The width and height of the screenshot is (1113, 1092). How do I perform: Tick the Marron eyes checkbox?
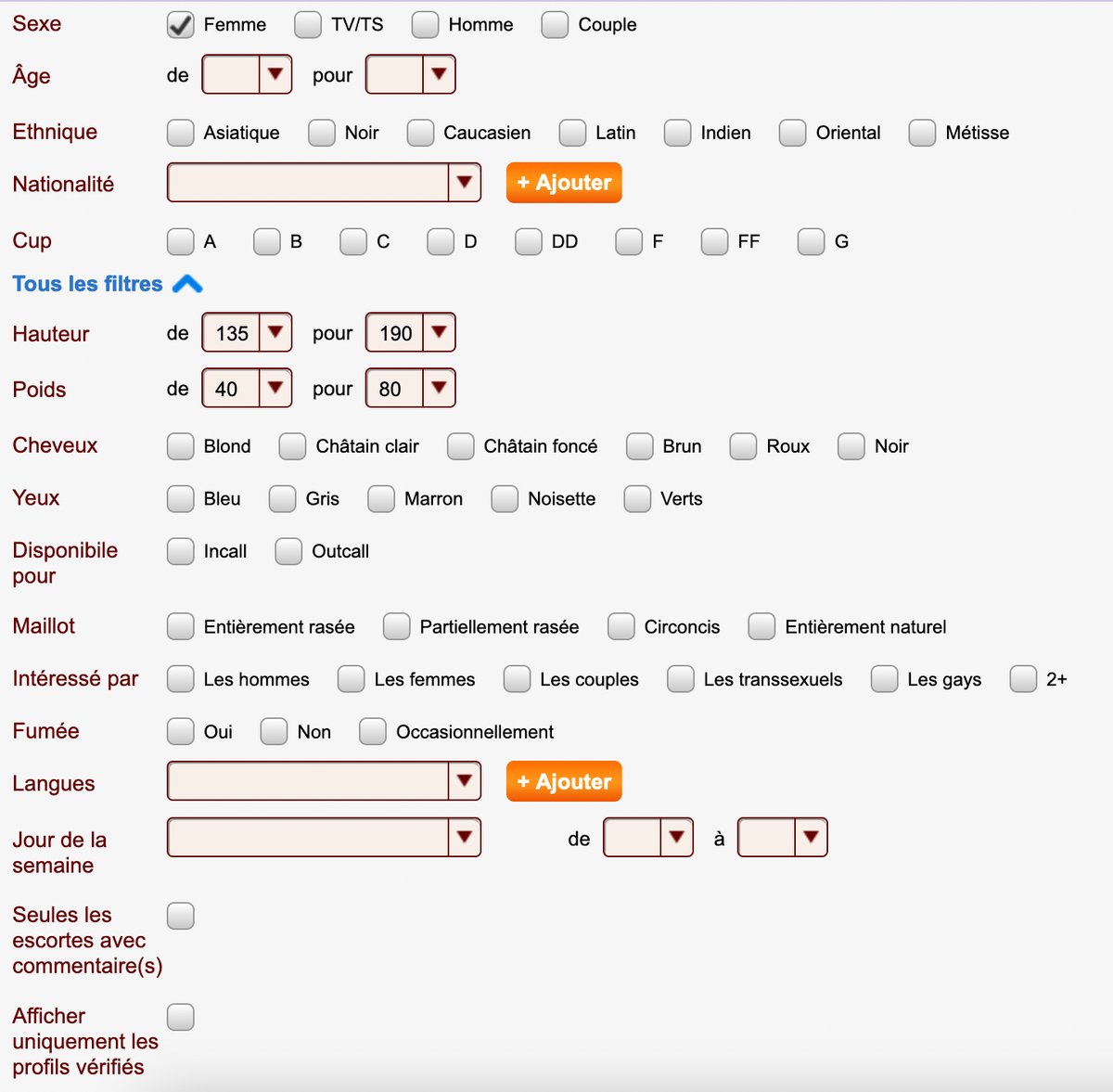381,499
